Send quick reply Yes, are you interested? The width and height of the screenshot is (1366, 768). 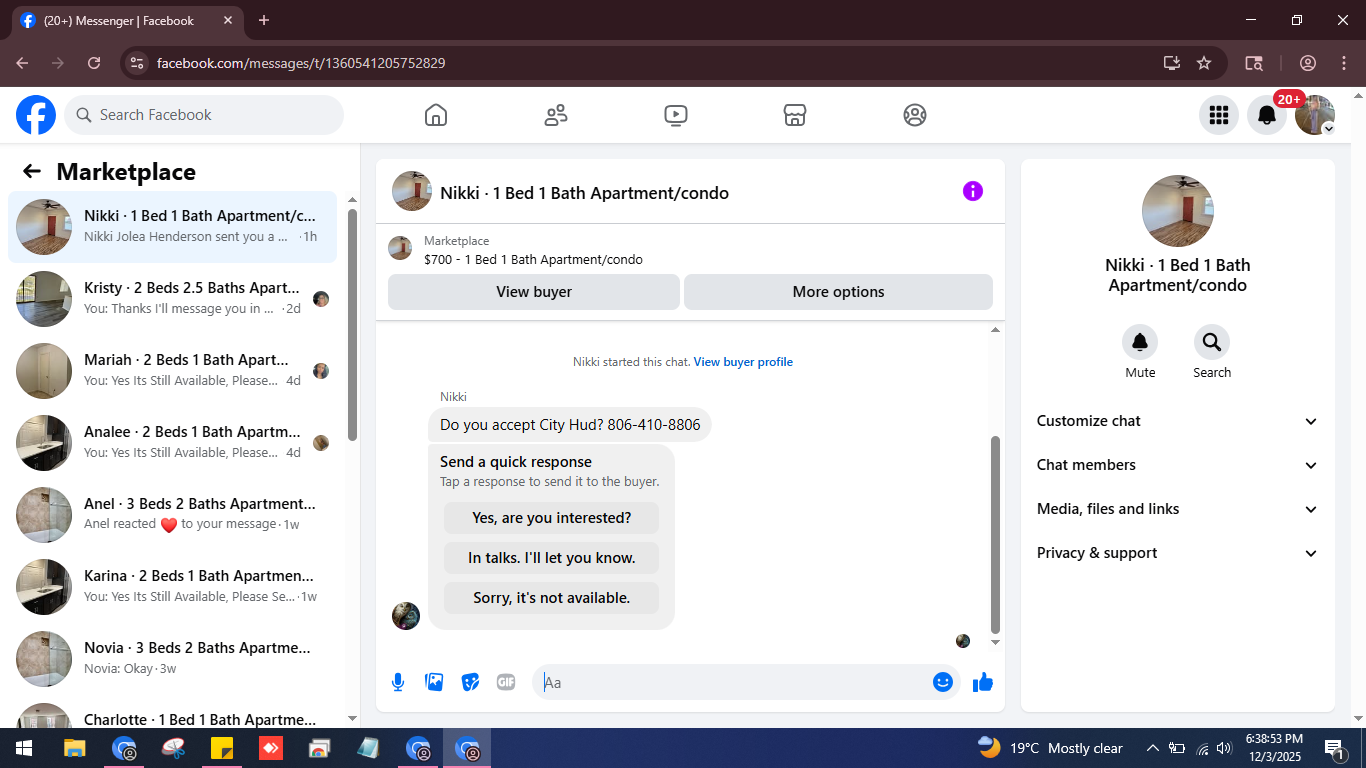(551, 518)
